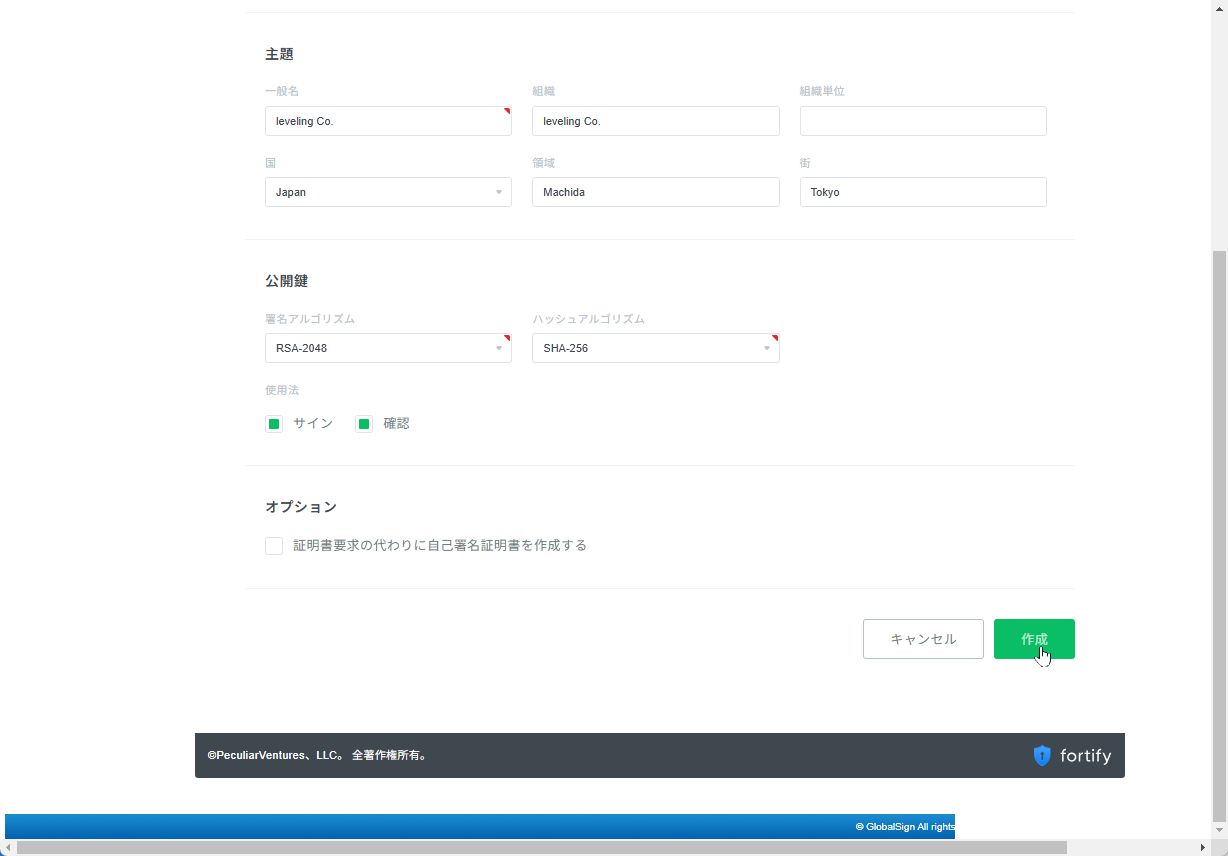Click the 一般名 field containing leveling Co.

point(388,121)
